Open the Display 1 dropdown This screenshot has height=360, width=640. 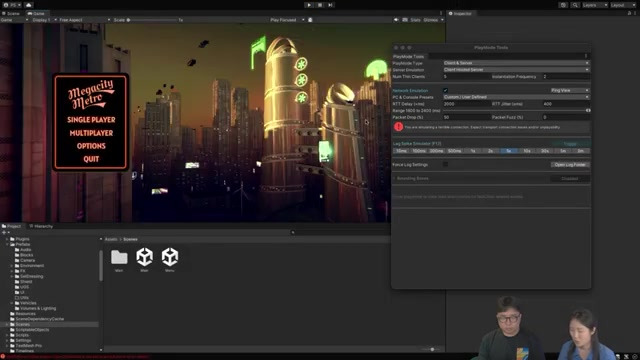click(x=44, y=20)
